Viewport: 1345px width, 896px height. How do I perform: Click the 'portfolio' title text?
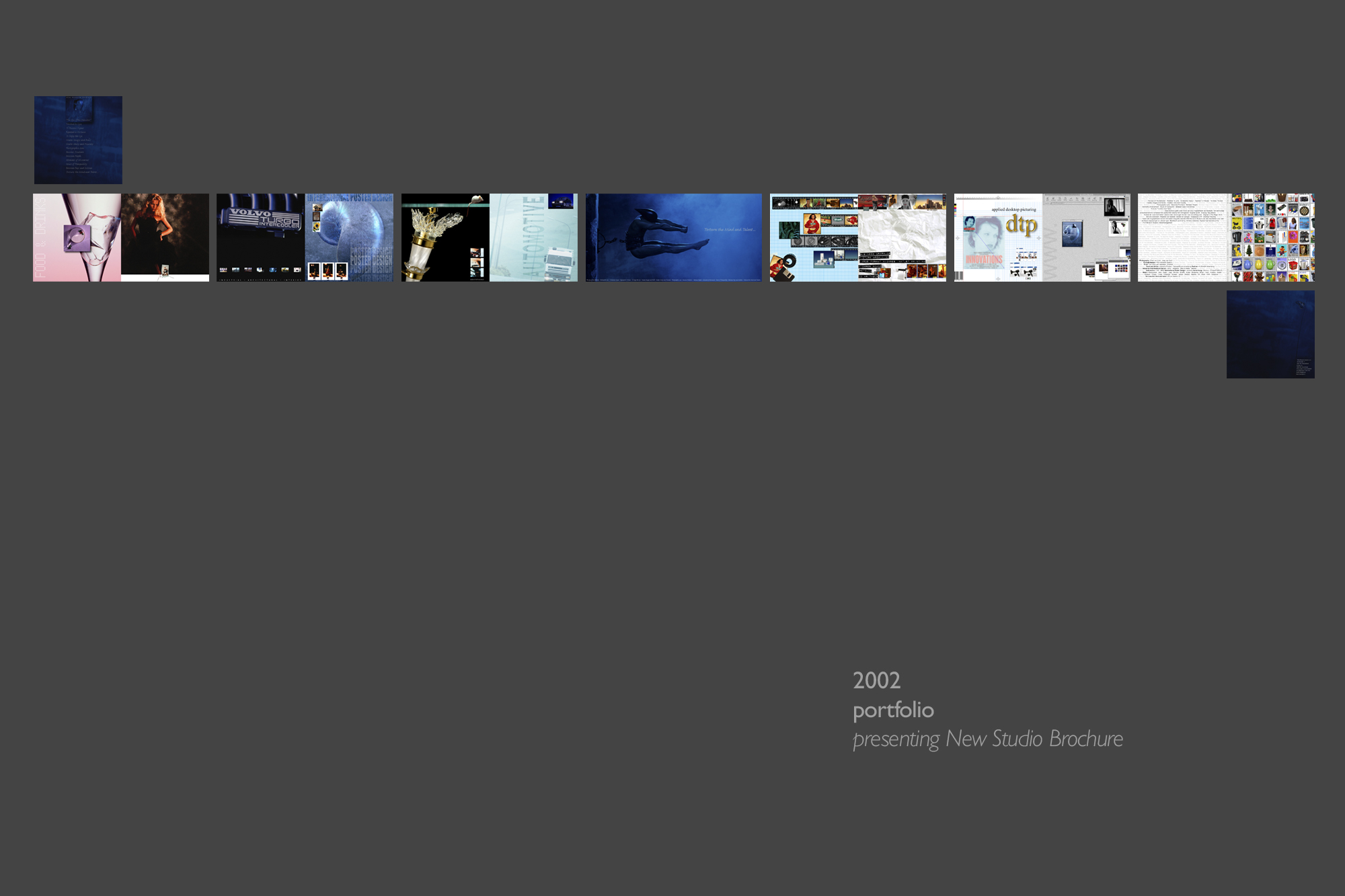coord(893,710)
